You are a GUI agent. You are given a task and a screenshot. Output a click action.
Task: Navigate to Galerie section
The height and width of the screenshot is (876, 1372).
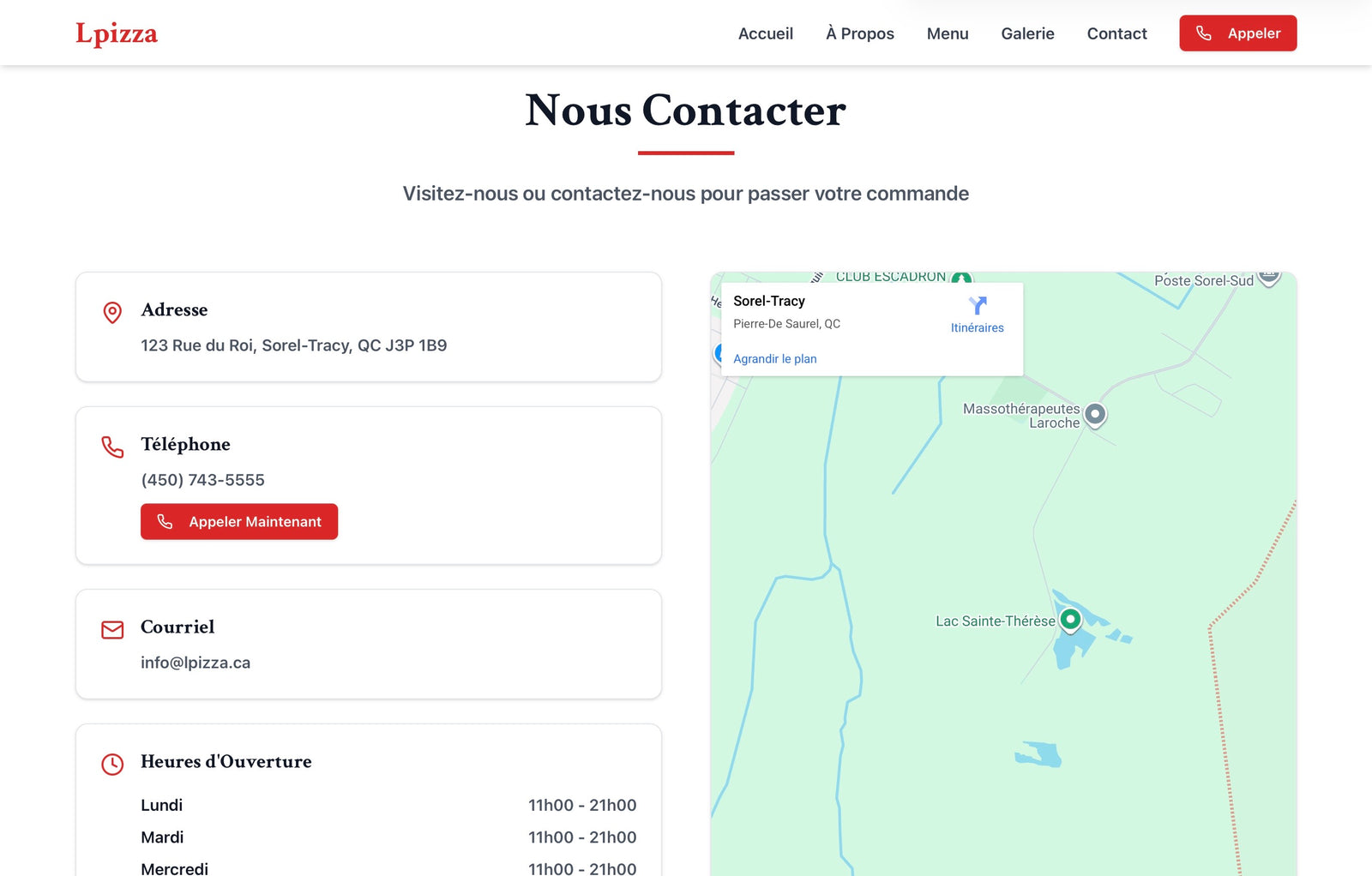[x=1027, y=33]
